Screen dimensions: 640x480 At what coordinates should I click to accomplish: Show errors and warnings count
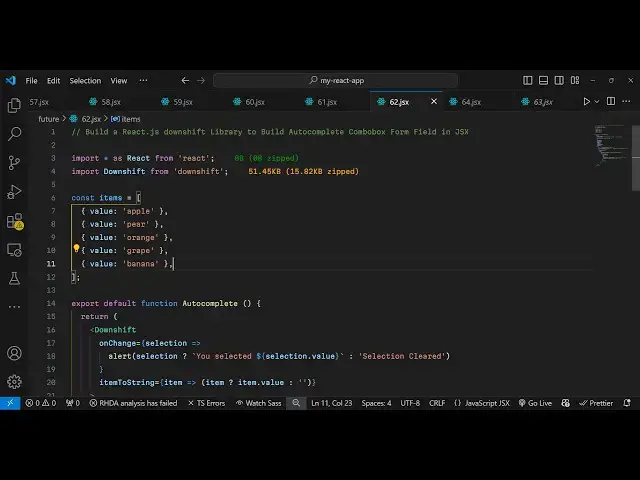(x=40, y=403)
